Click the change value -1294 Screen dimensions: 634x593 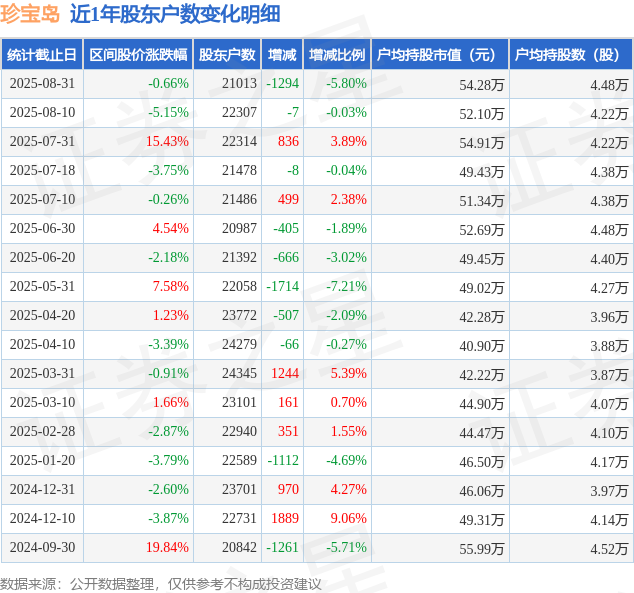[x=283, y=84]
